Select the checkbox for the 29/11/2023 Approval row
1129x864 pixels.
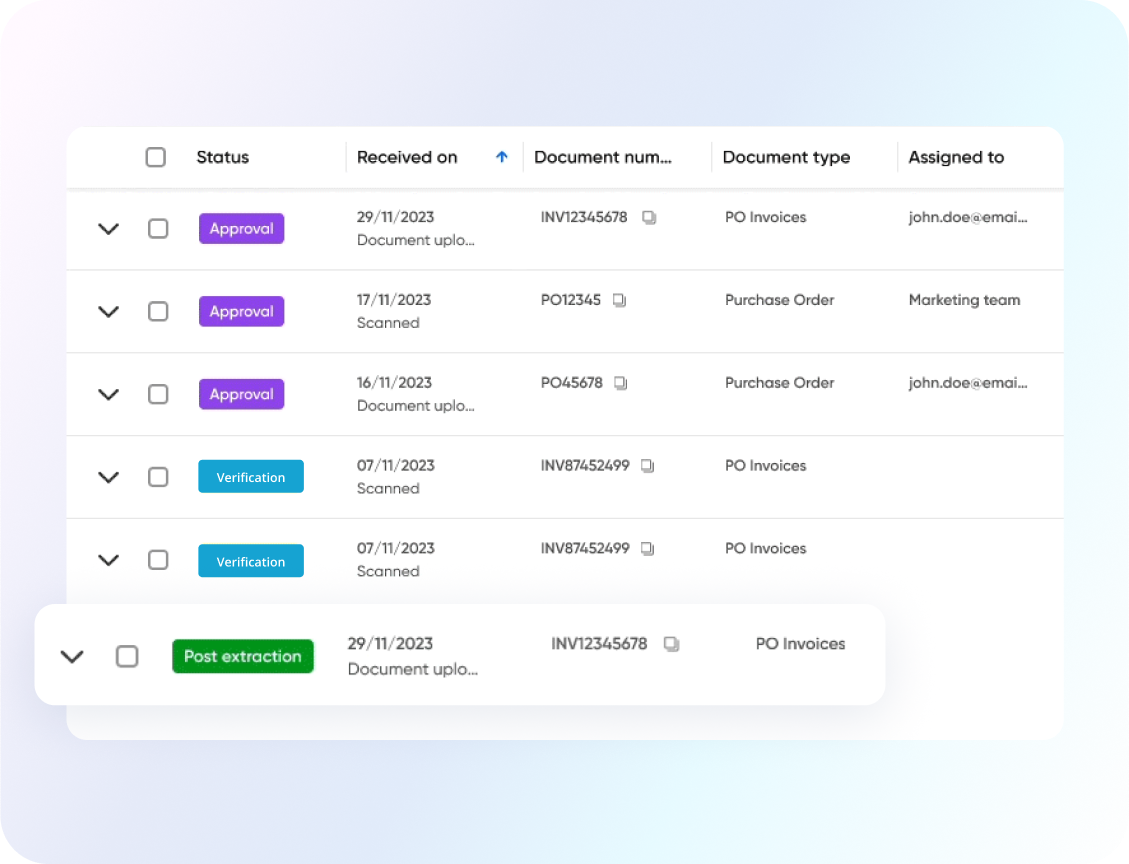click(x=158, y=229)
